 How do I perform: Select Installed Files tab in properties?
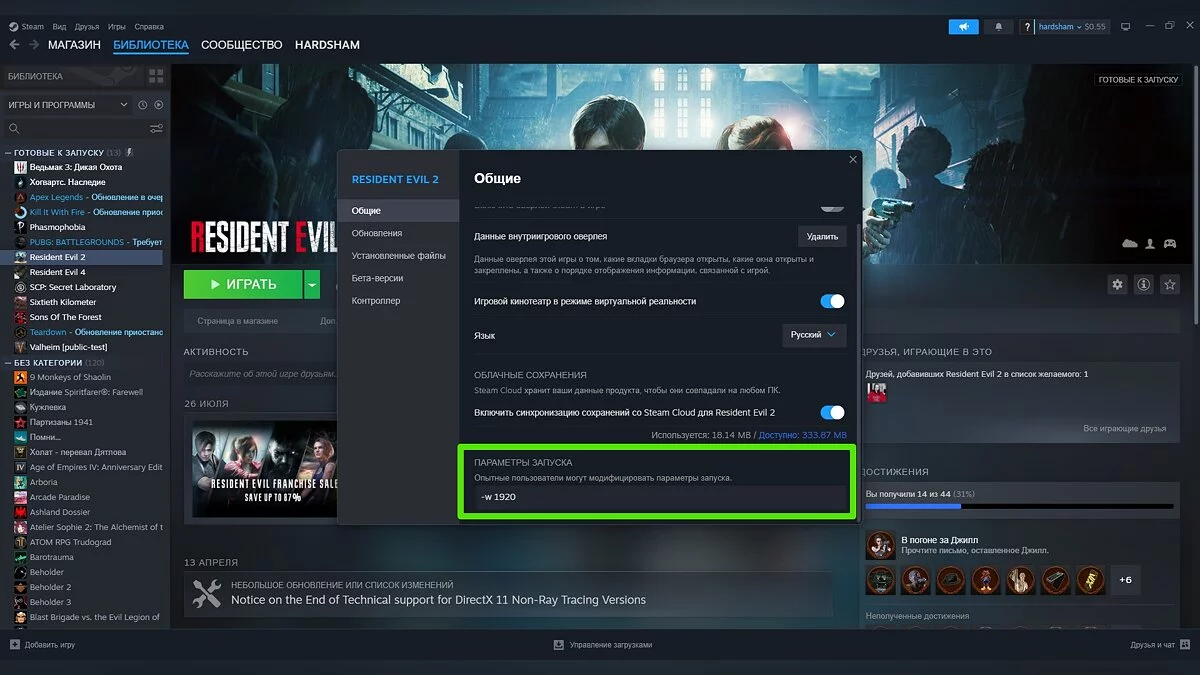coord(398,256)
